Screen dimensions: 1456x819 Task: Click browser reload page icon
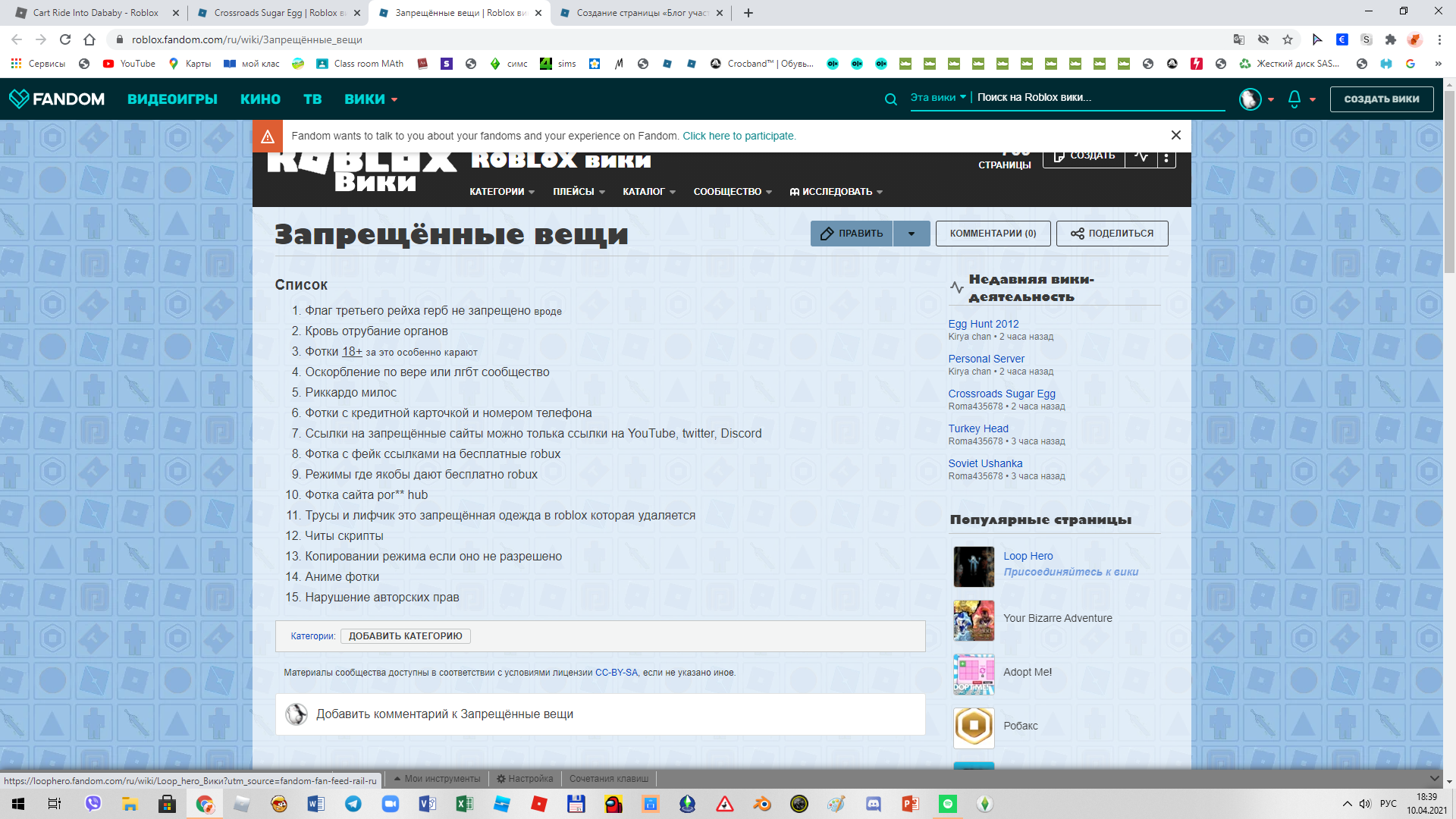click(x=65, y=39)
